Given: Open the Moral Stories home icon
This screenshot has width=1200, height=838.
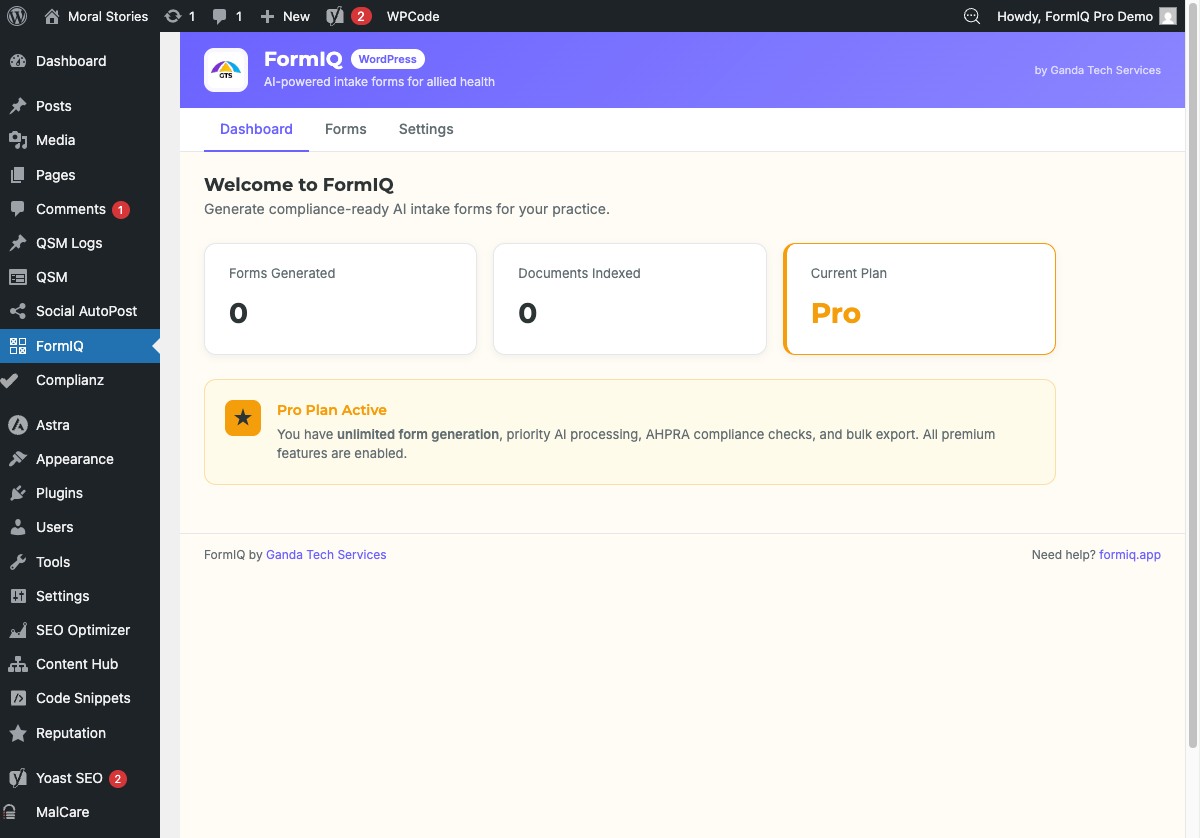Looking at the screenshot, I should click(x=52, y=16).
